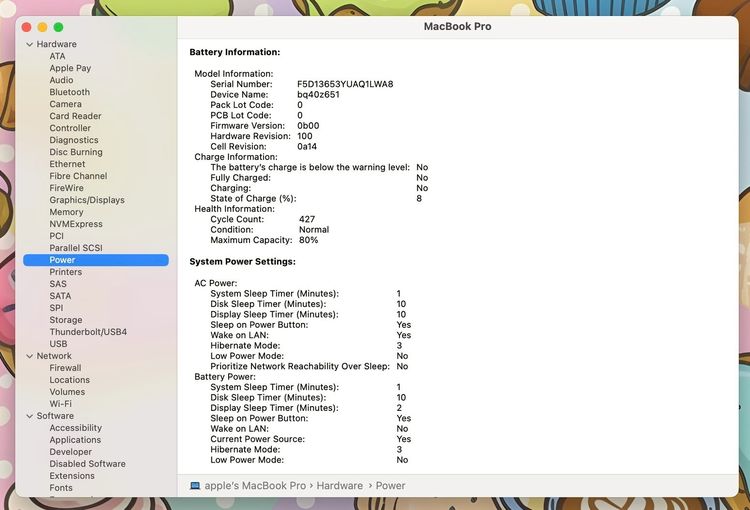Click the Network category label
The width and height of the screenshot is (750, 510).
[x=54, y=356]
